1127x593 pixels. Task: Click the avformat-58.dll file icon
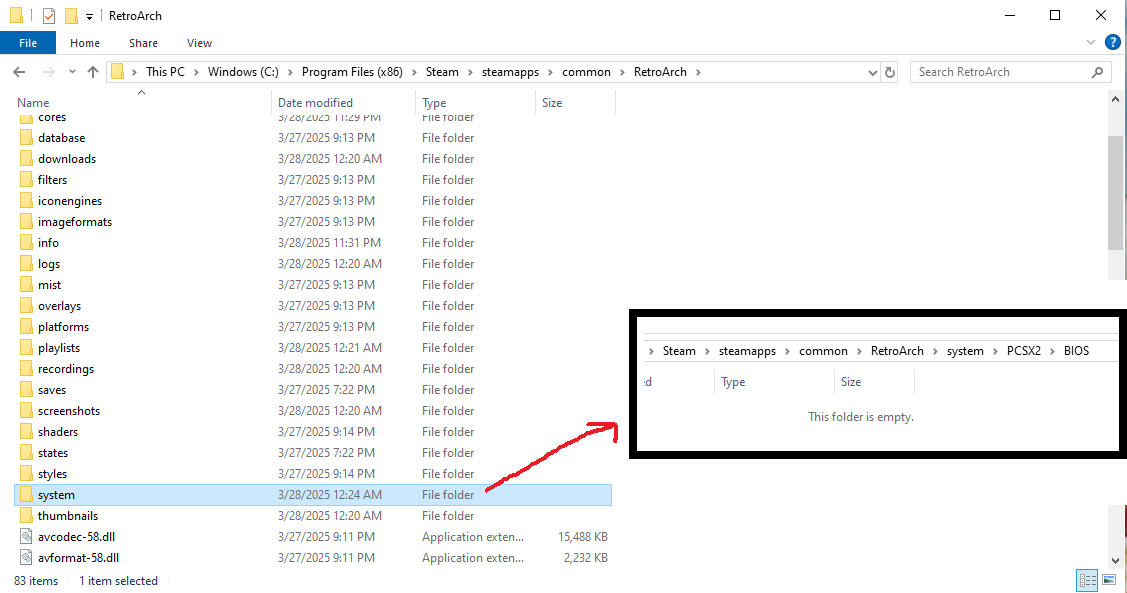click(x=26, y=558)
